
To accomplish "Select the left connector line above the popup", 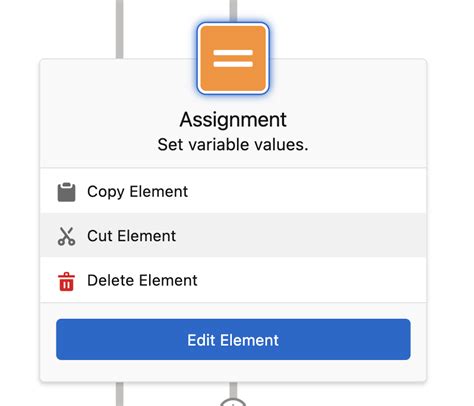I will (120, 29).
